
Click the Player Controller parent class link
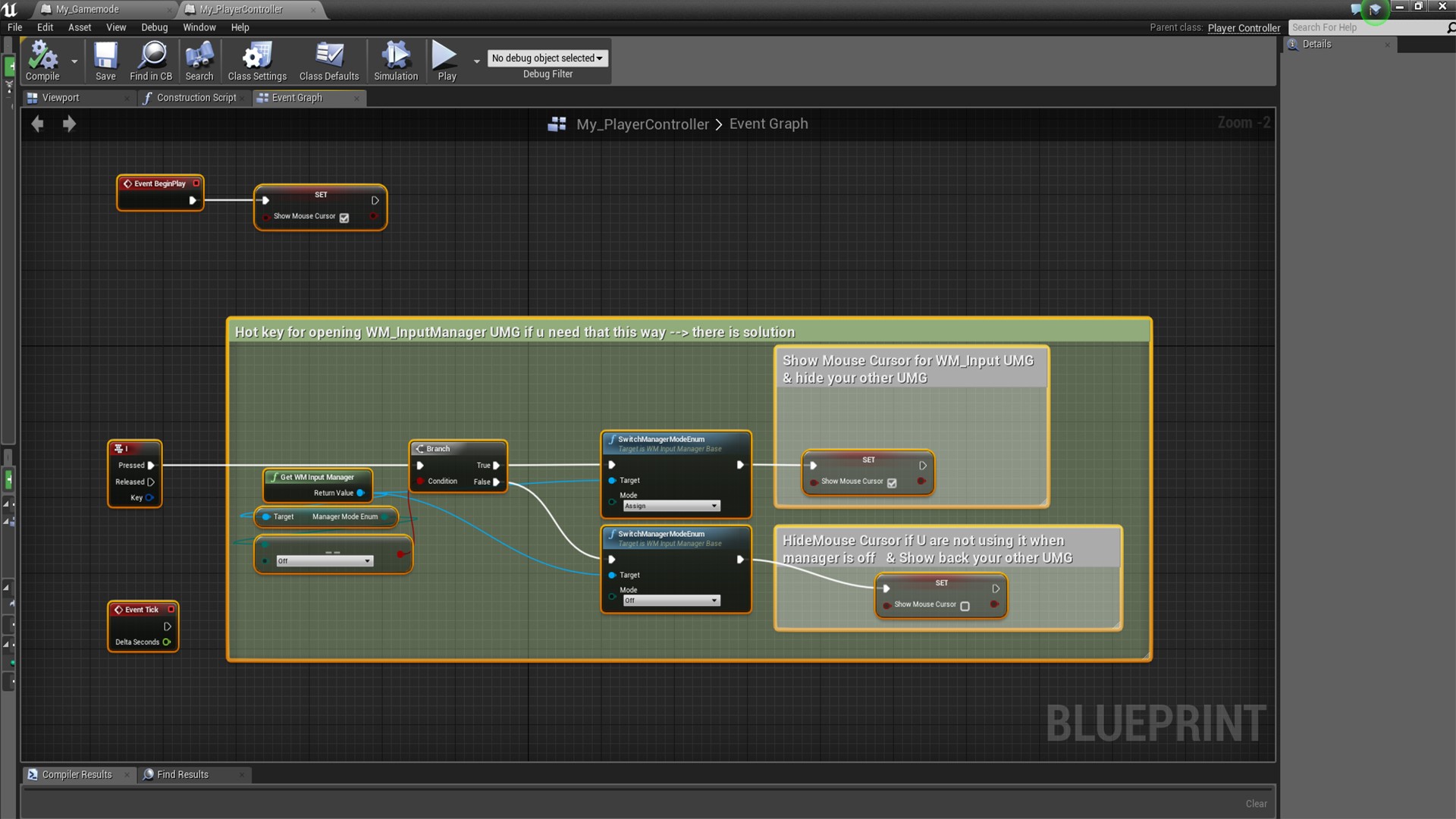(1244, 28)
